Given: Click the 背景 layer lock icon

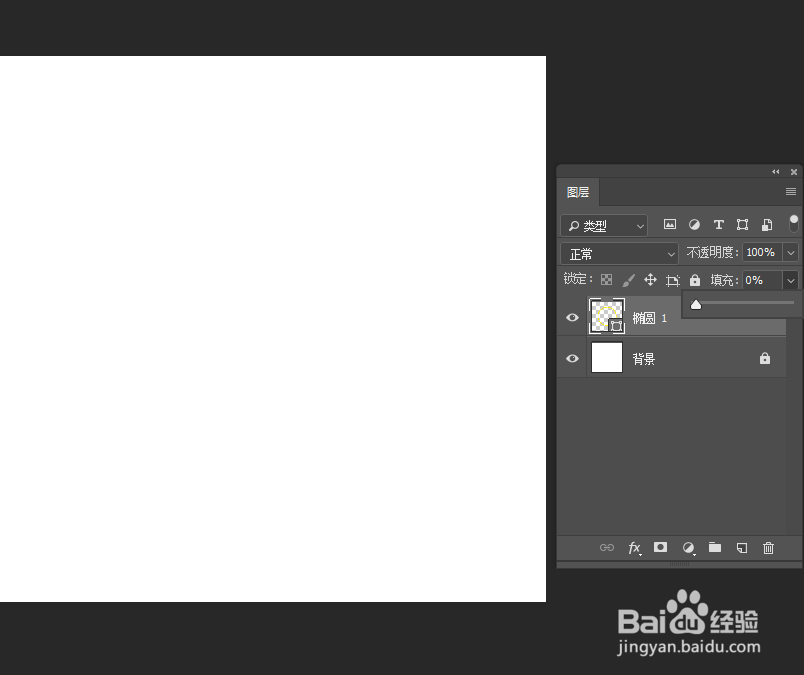Looking at the screenshot, I should (x=765, y=358).
